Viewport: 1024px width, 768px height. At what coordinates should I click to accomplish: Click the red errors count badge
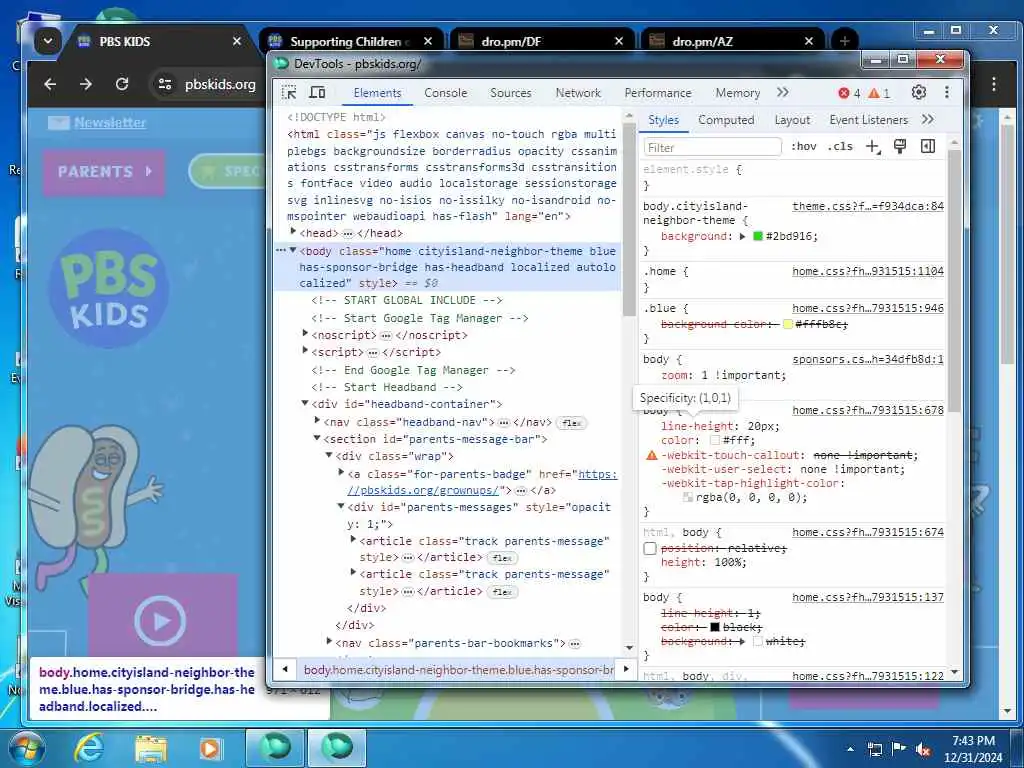849,93
